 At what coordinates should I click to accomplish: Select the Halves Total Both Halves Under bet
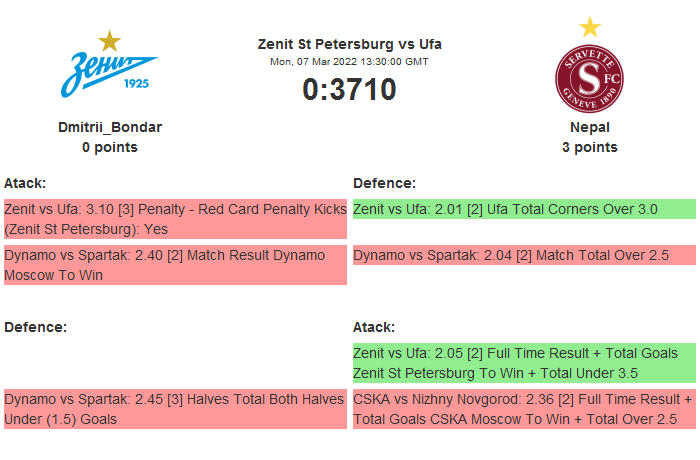click(x=175, y=409)
